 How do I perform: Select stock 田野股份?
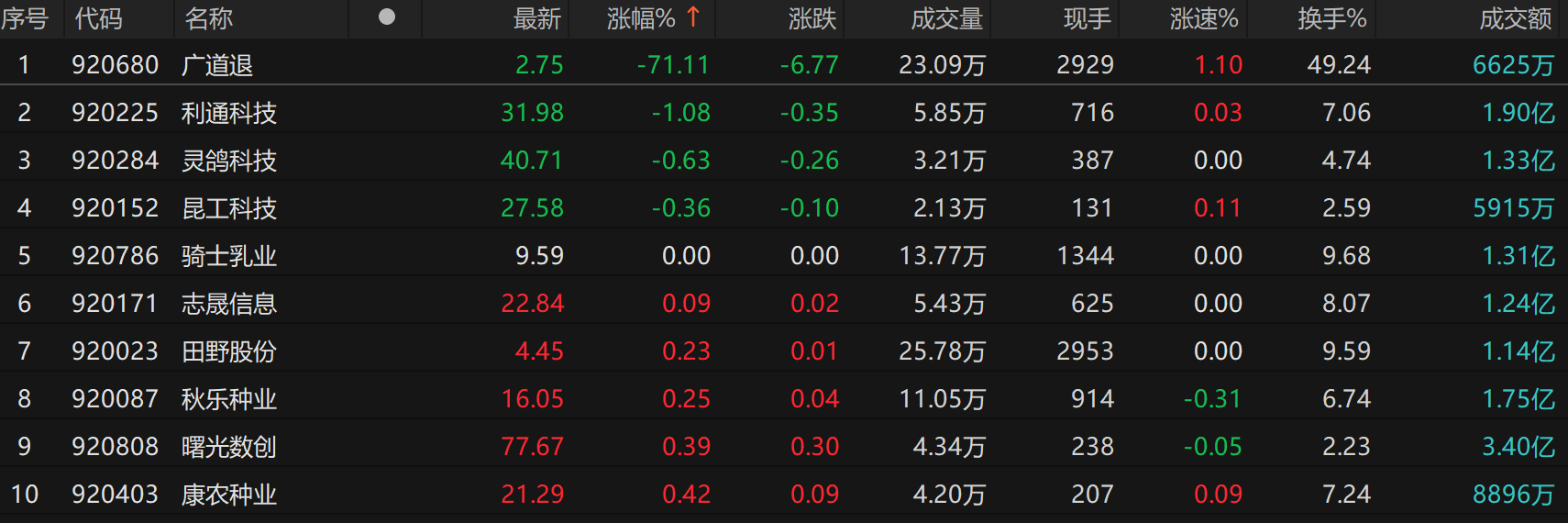(229, 351)
